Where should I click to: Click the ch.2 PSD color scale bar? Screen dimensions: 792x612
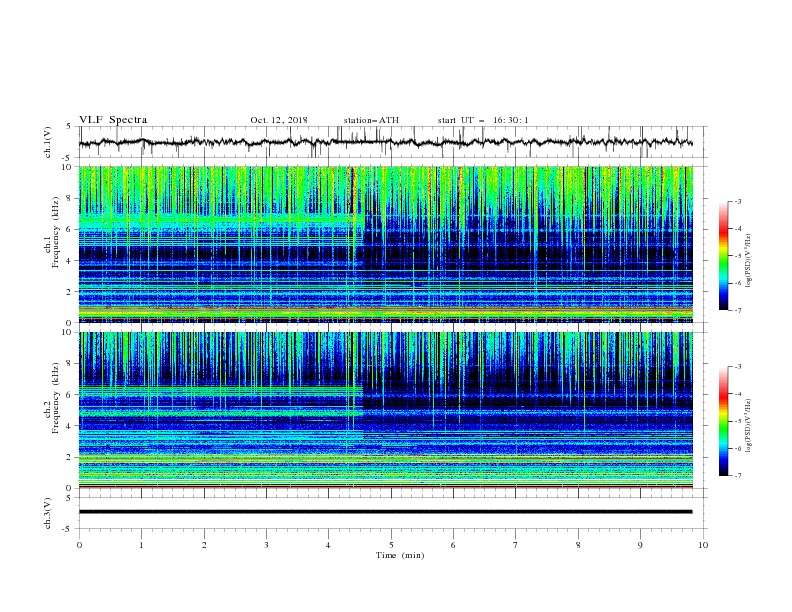(x=723, y=421)
